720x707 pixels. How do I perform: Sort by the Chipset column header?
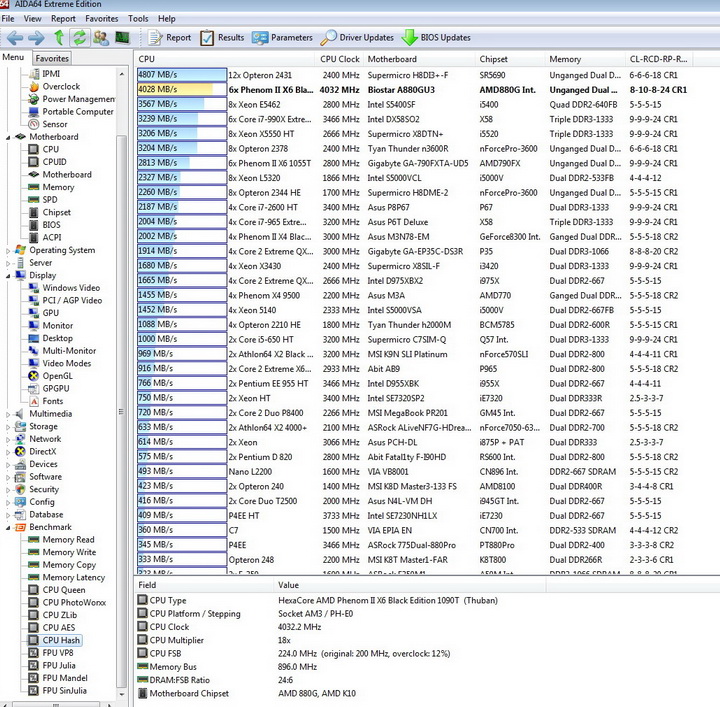pos(511,59)
